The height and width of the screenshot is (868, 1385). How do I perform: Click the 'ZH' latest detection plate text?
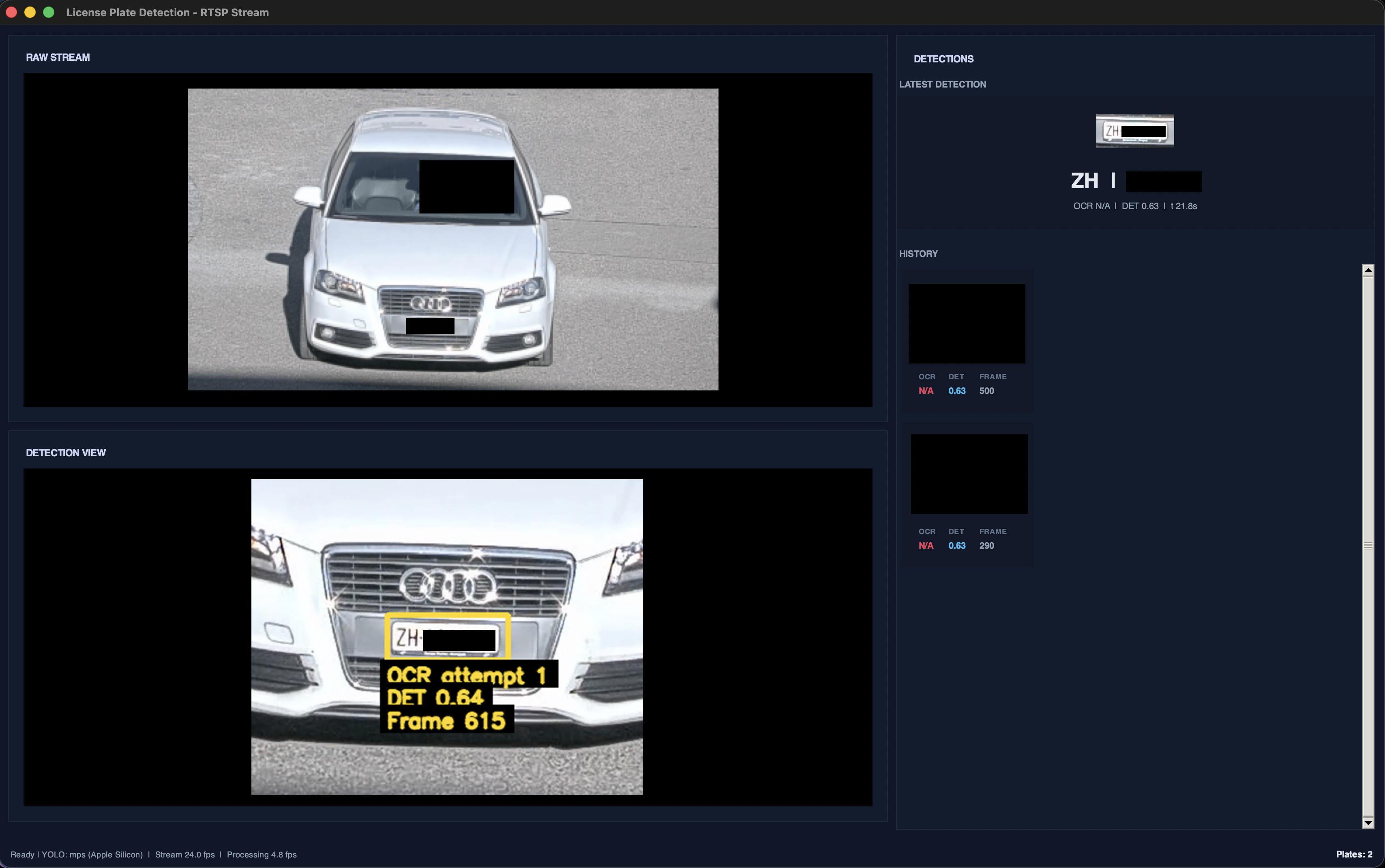[1084, 181]
